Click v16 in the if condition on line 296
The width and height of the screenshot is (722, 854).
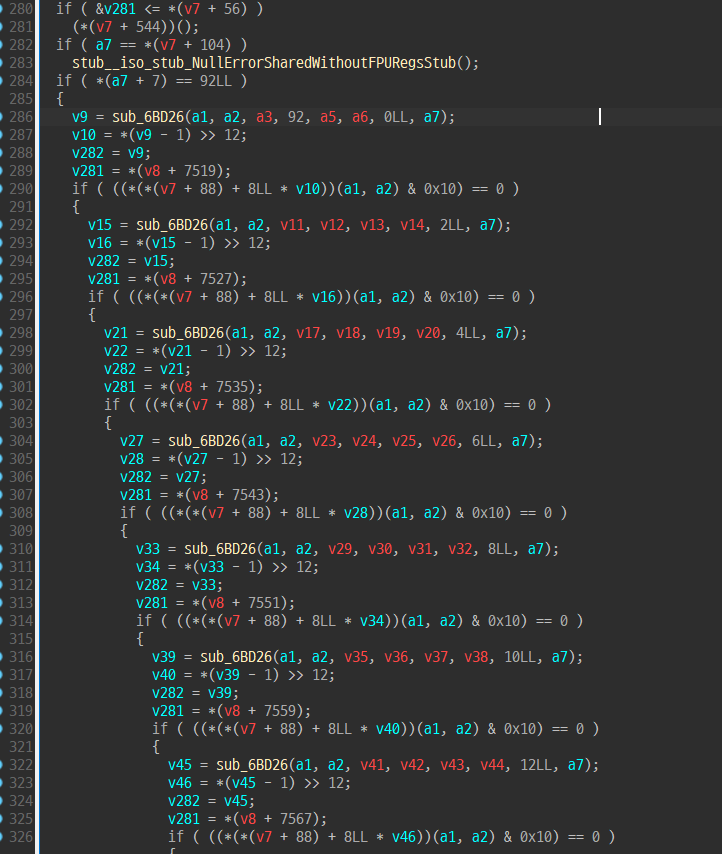[x=324, y=296]
